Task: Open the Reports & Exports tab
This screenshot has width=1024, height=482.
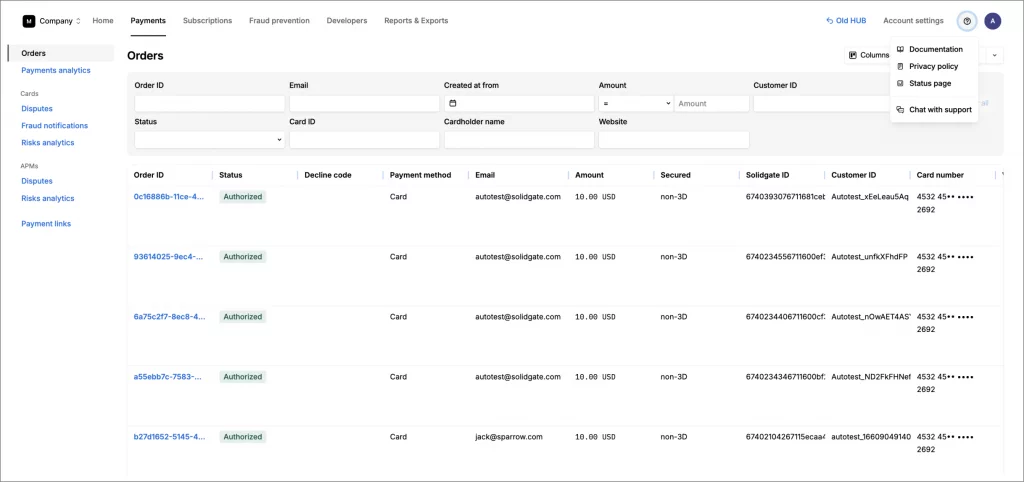Action: 416,21
